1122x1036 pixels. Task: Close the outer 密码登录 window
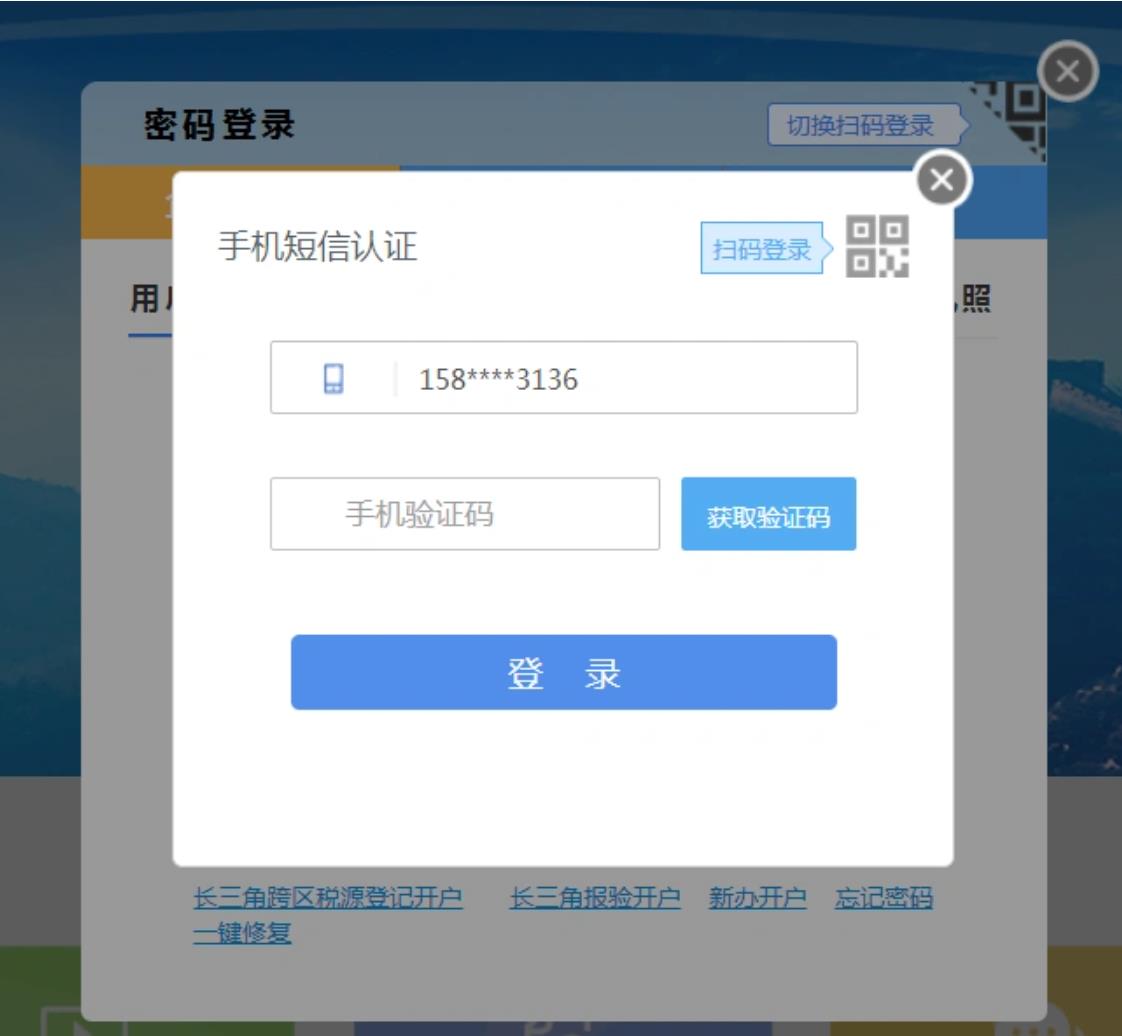tap(1068, 71)
